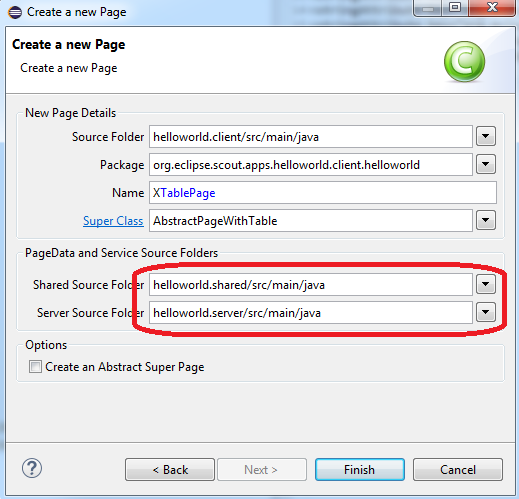Click the help question mark icon
The image size is (519, 499).
32,468
